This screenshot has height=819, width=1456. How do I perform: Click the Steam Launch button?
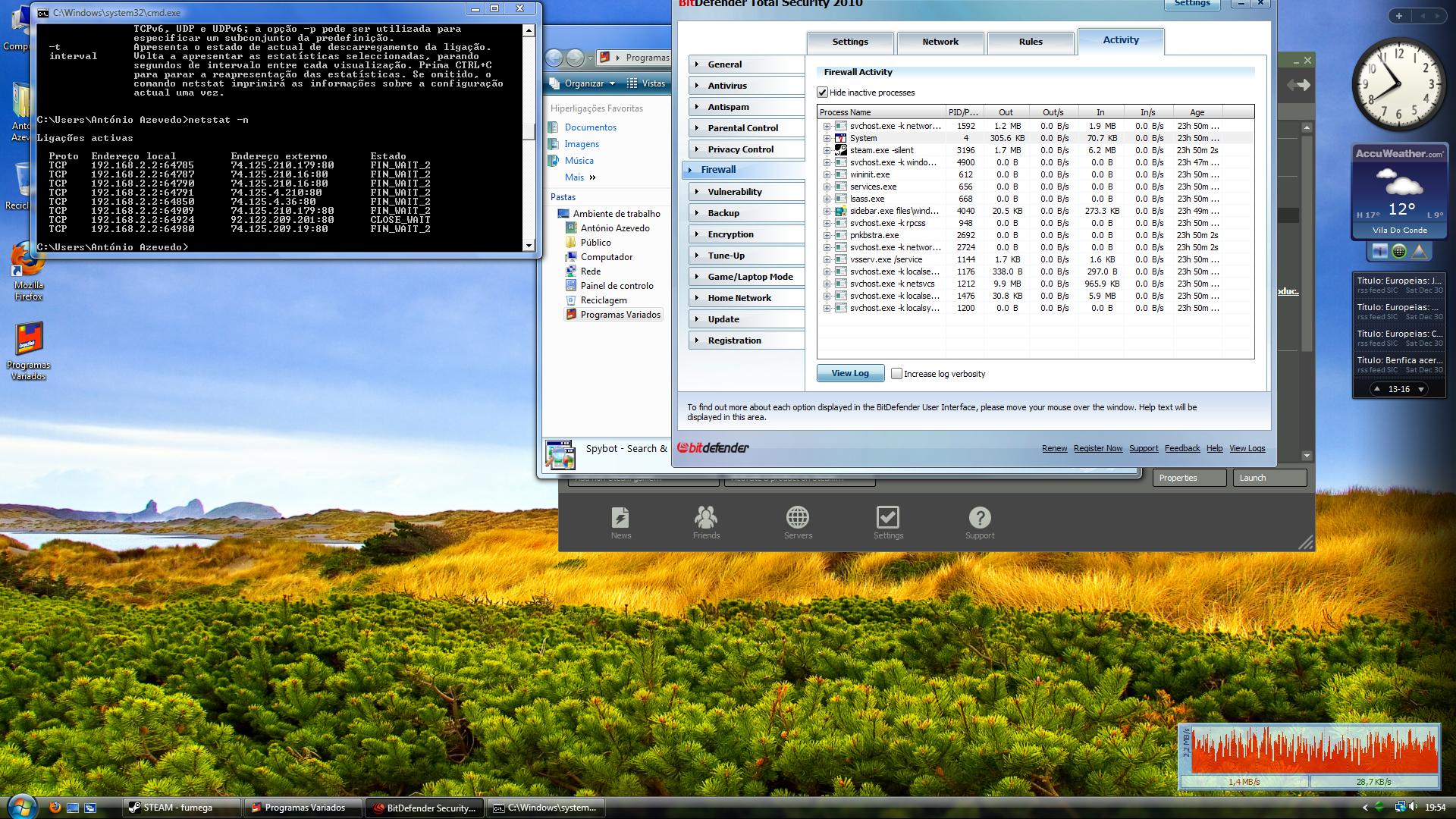click(x=1270, y=478)
